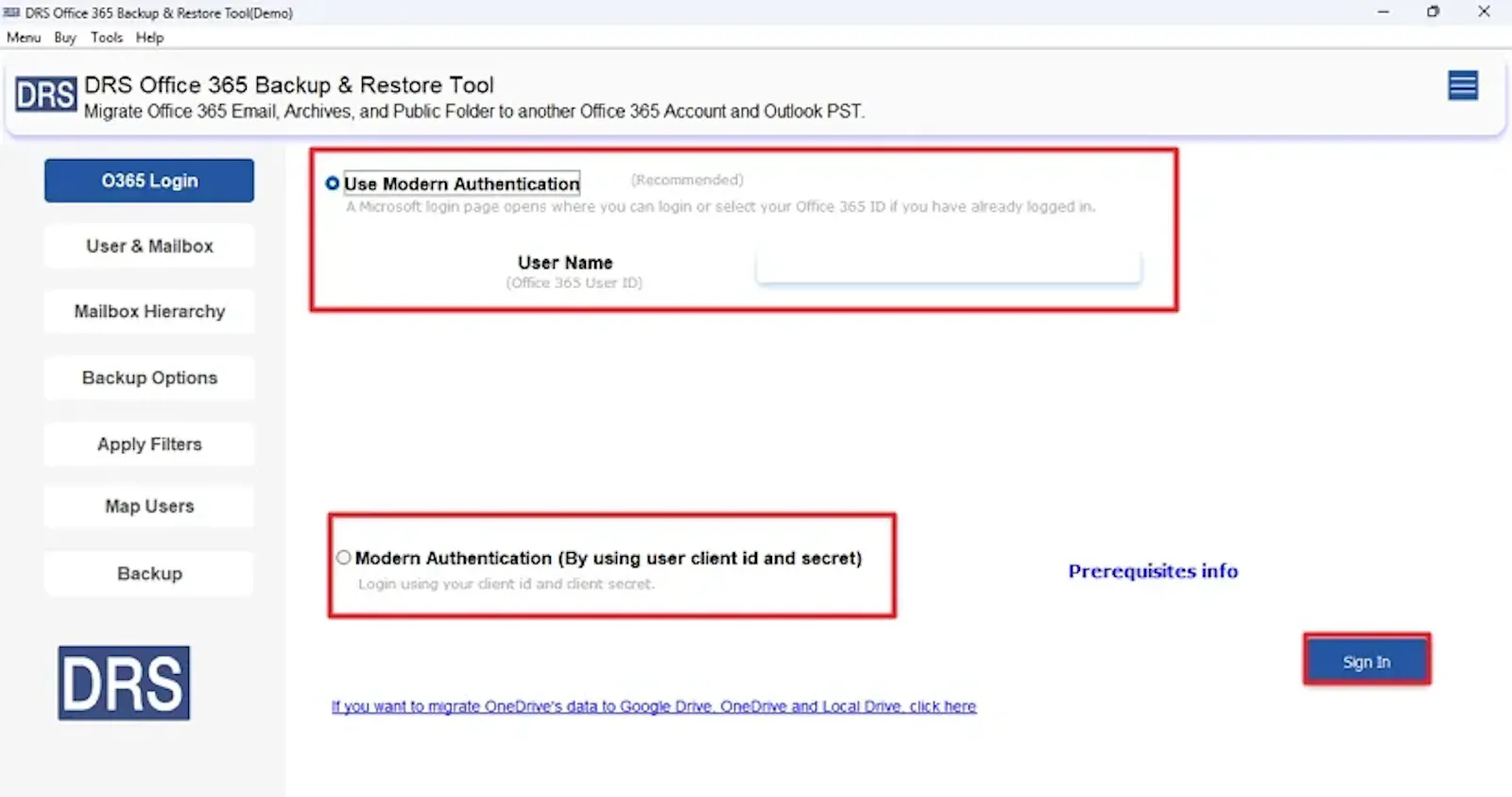Open the Backup step in sidebar
This screenshot has width=1512, height=797.
(x=149, y=573)
